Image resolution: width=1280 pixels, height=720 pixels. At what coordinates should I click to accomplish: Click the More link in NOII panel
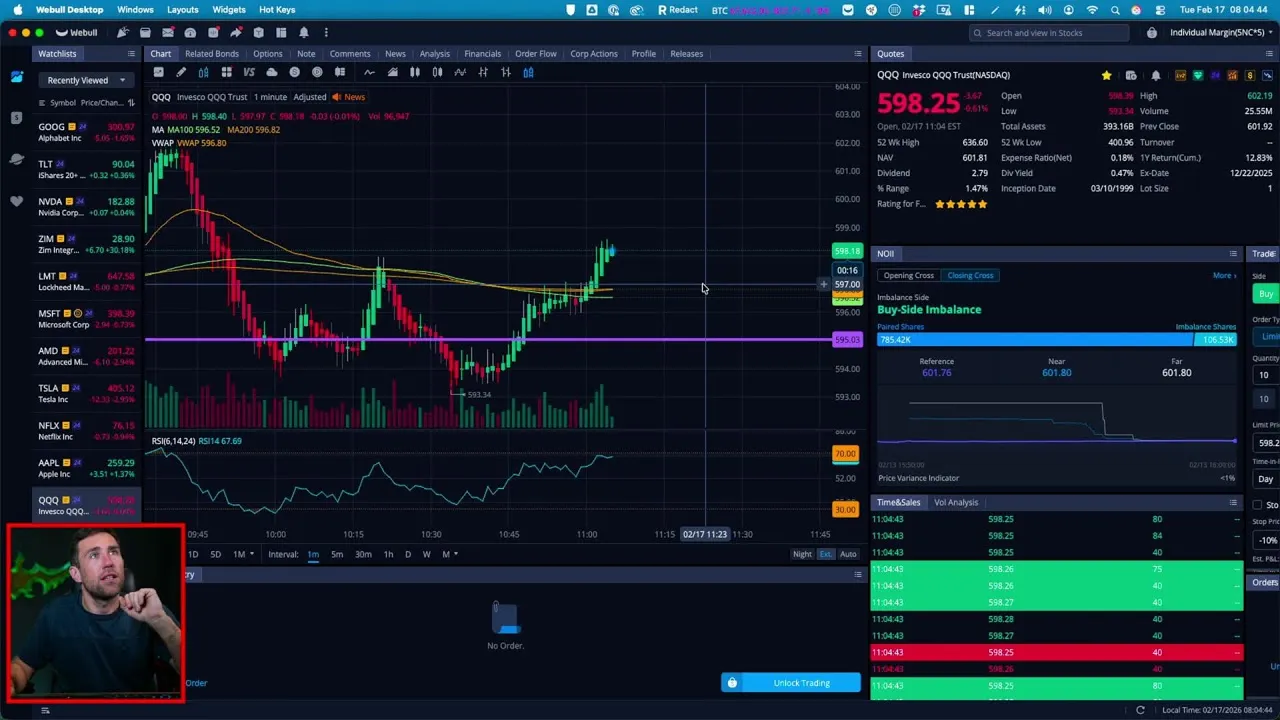coord(1224,275)
